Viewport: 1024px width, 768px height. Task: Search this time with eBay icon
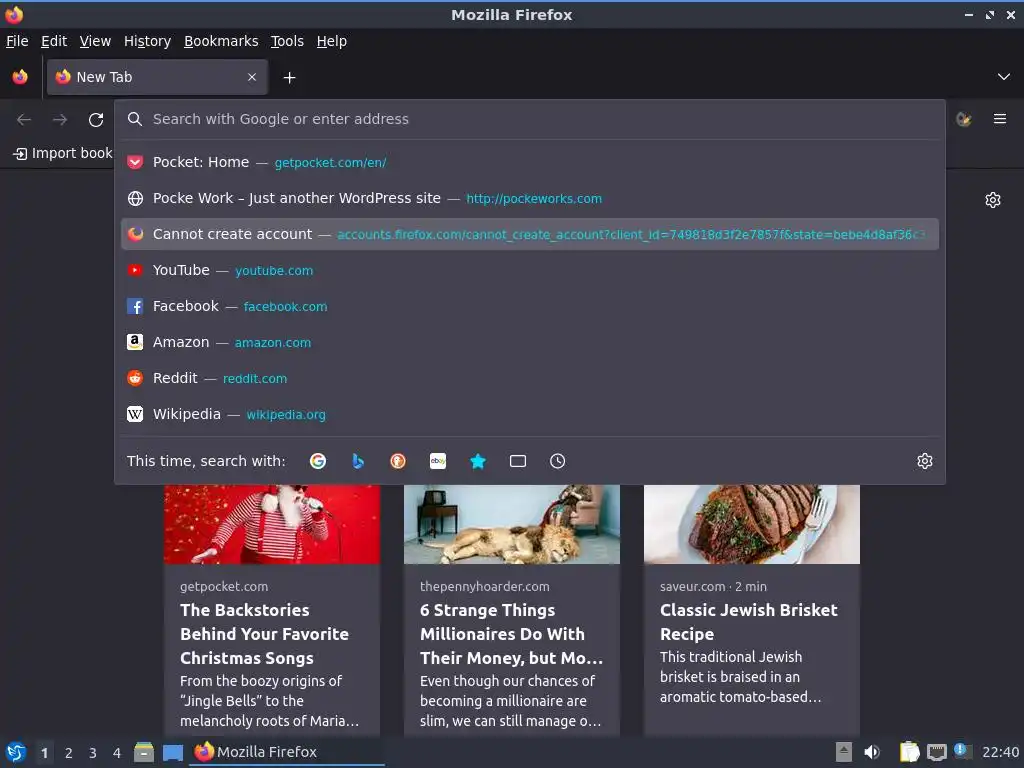tap(438, 461)
